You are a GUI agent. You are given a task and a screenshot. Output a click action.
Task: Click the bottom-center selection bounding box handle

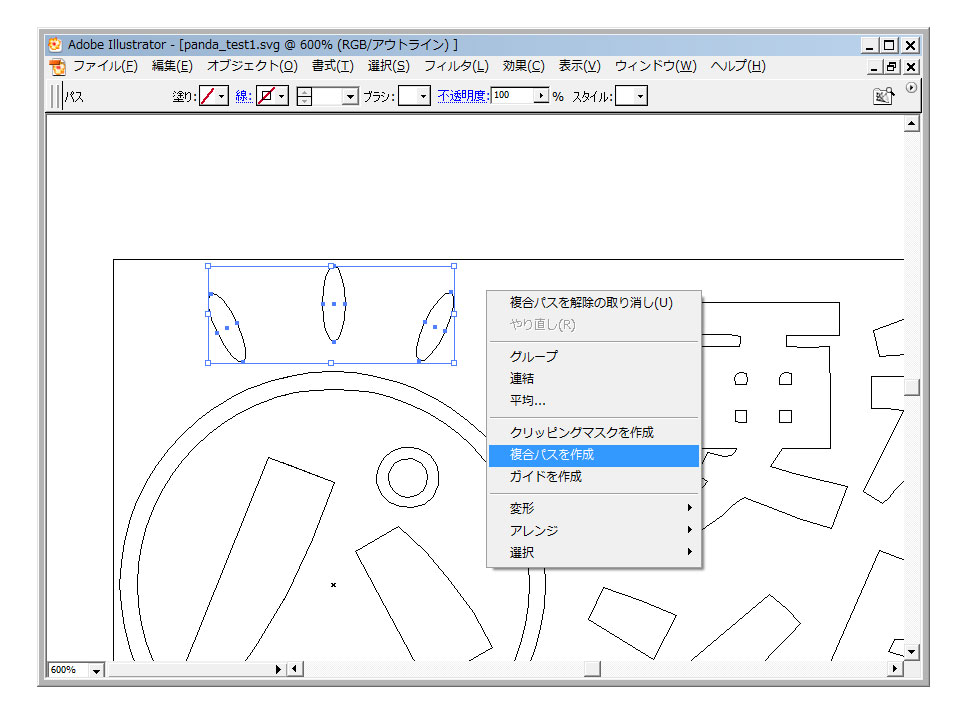[331, 363]
